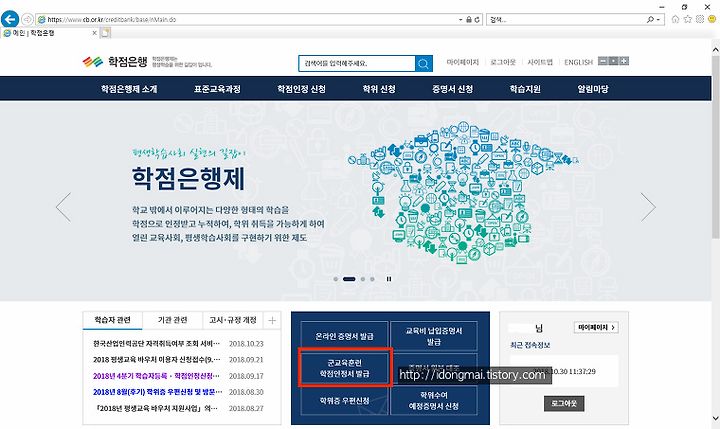
Task: Increase font size with the plus button
Action: pyautogui.click(x=624, y=61)
